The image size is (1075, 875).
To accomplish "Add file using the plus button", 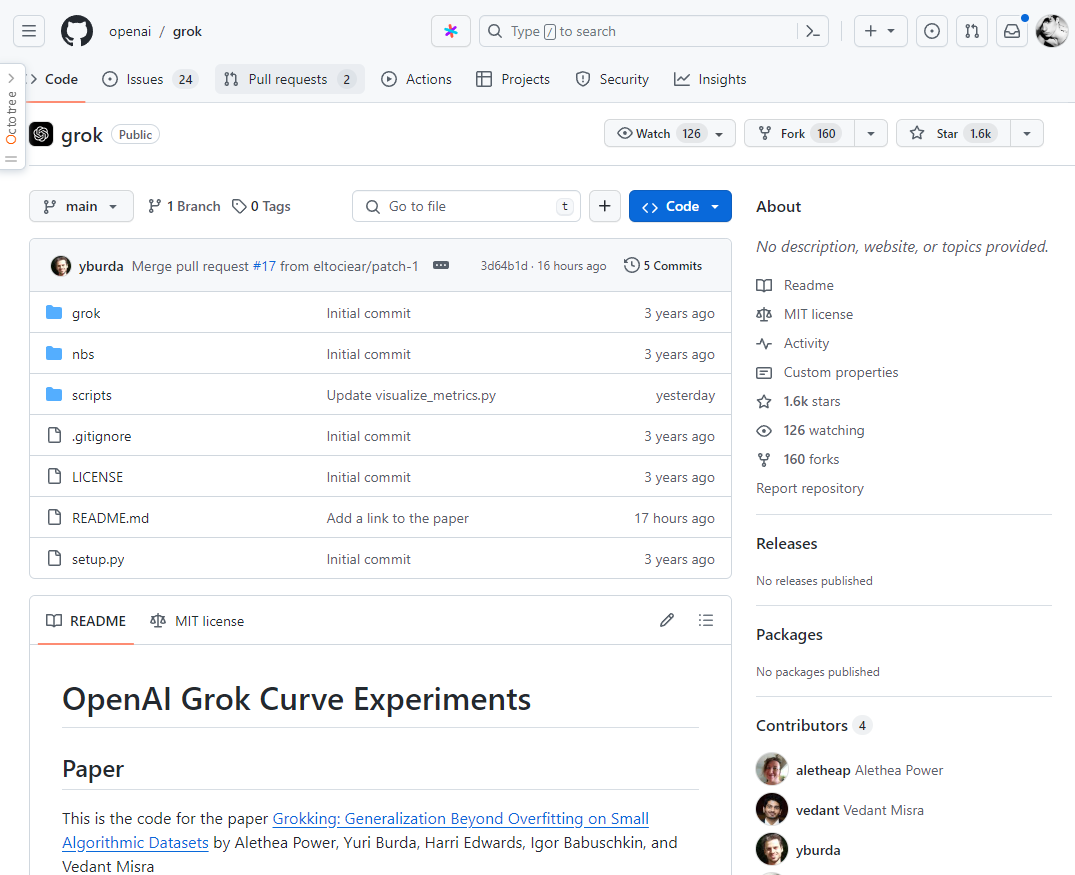I will point(605,206).
